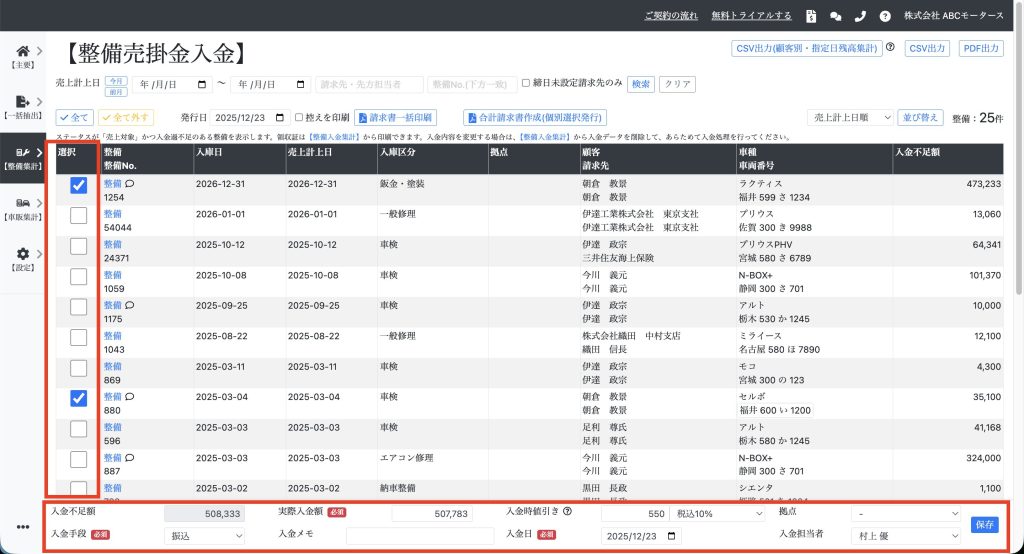Open the 入金手段 dropdown showing 振込

204,536
